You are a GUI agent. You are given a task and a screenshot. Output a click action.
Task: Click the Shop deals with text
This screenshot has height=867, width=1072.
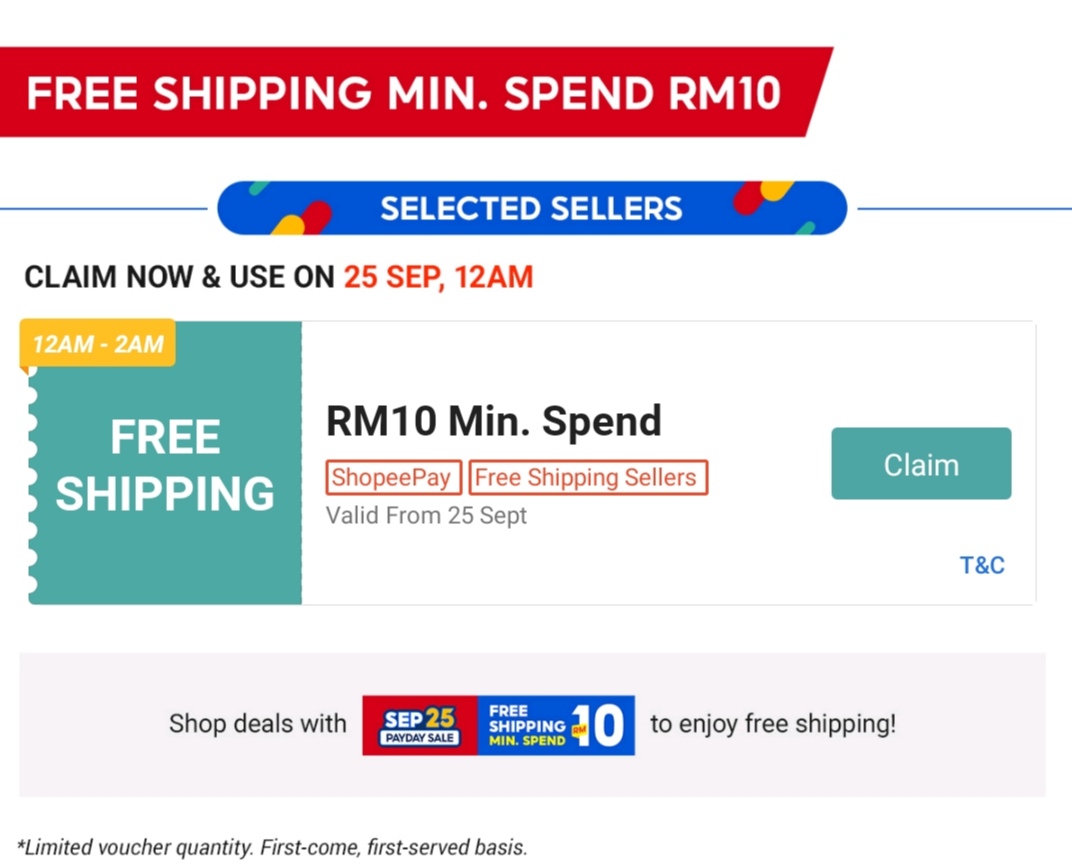coord(257,723)
